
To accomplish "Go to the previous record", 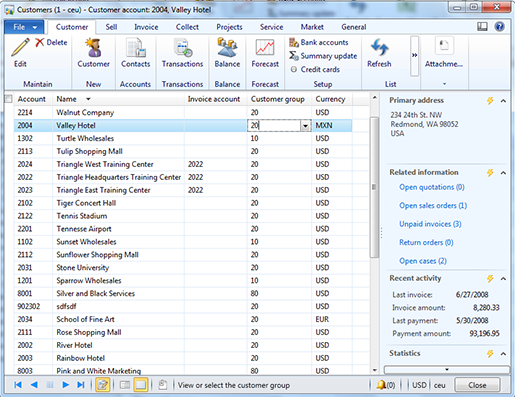I will [x=34, y=385].
